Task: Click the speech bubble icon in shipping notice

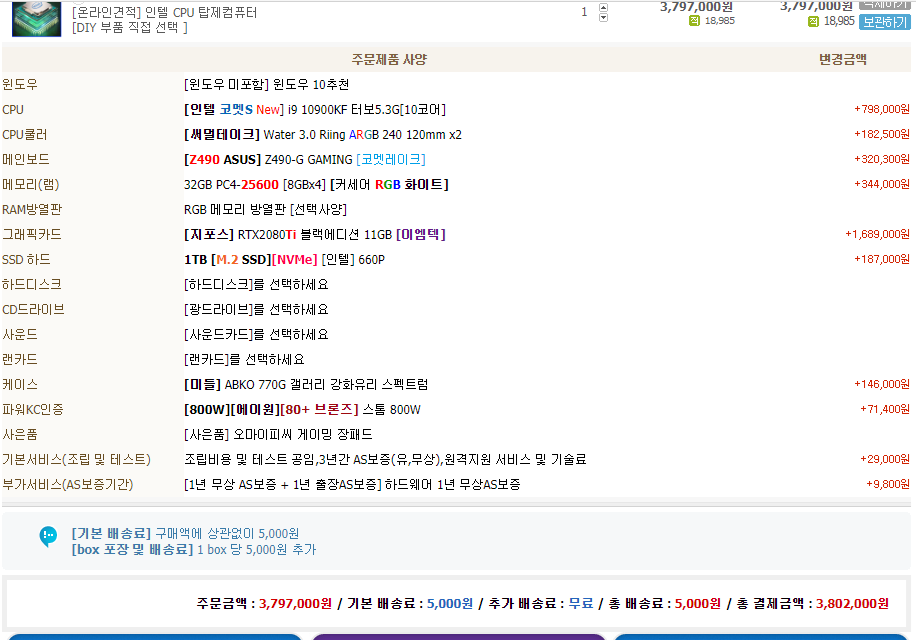Action: (x=48, y=536)
